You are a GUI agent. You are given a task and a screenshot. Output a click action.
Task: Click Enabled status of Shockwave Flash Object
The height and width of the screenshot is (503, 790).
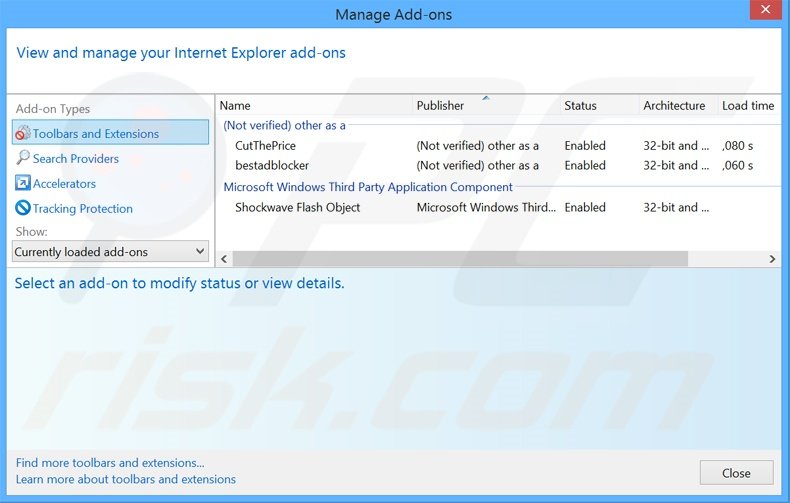[x=585, y=207]
